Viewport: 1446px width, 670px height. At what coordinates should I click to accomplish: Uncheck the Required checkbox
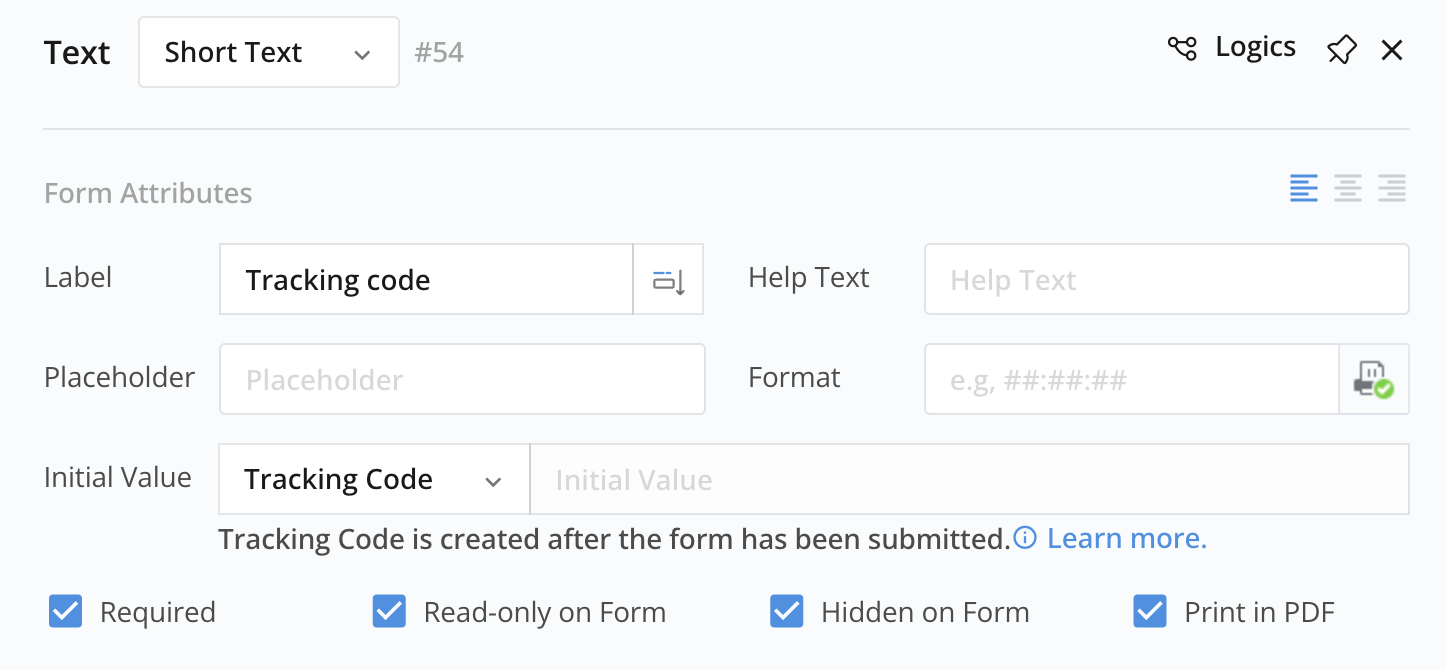(x=66, y=612)
